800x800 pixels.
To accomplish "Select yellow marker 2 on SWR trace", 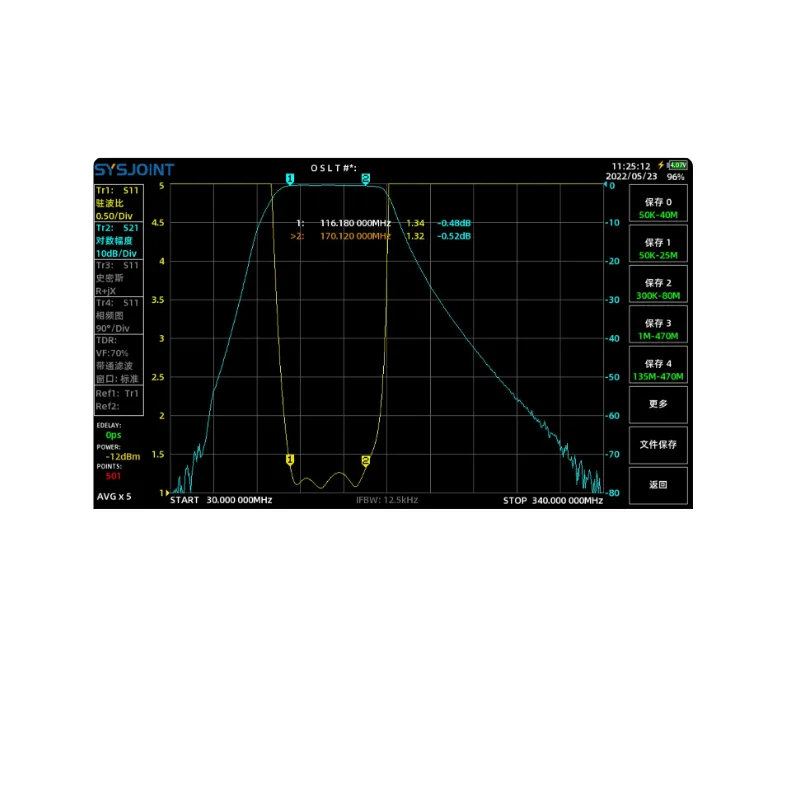I will click(x=365, y=461).
